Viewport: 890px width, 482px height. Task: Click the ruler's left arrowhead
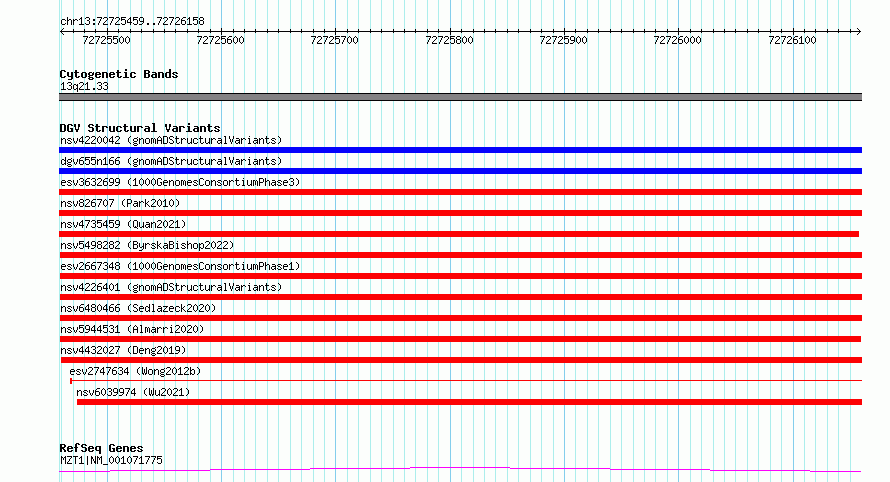click(x=62, y=31)
